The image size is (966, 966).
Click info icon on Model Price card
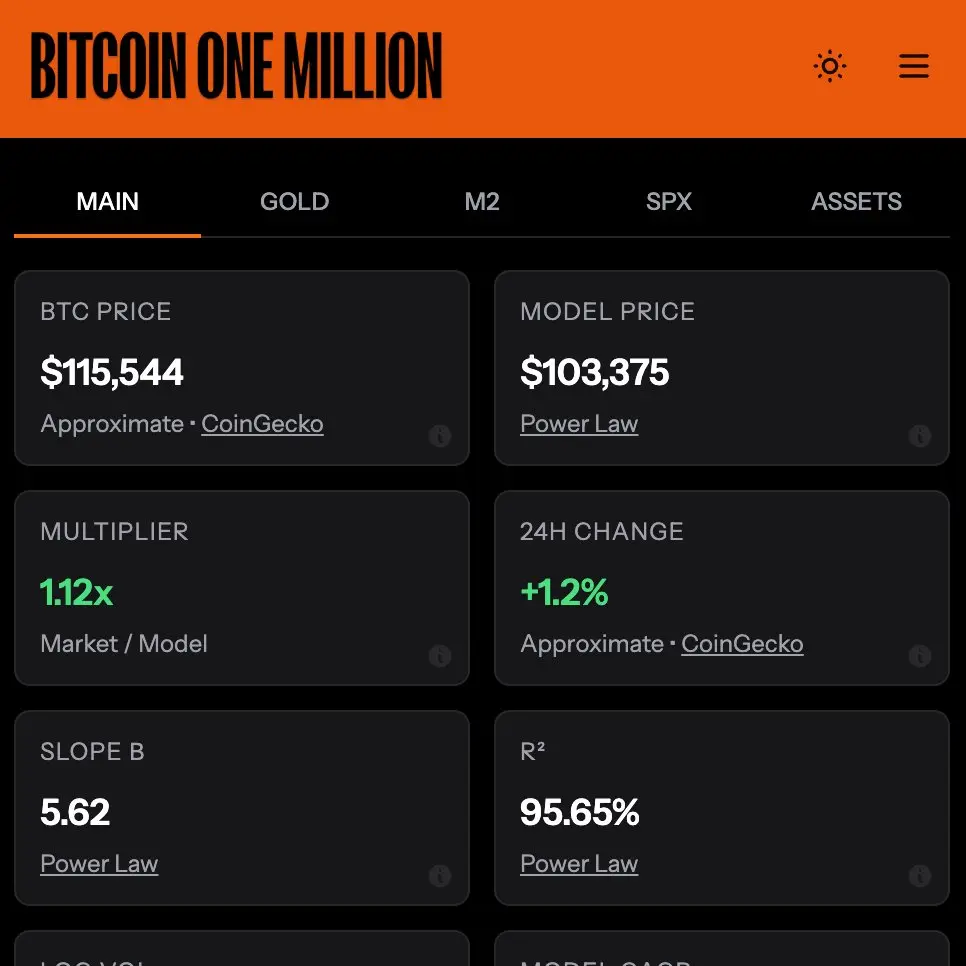(919, 436)
